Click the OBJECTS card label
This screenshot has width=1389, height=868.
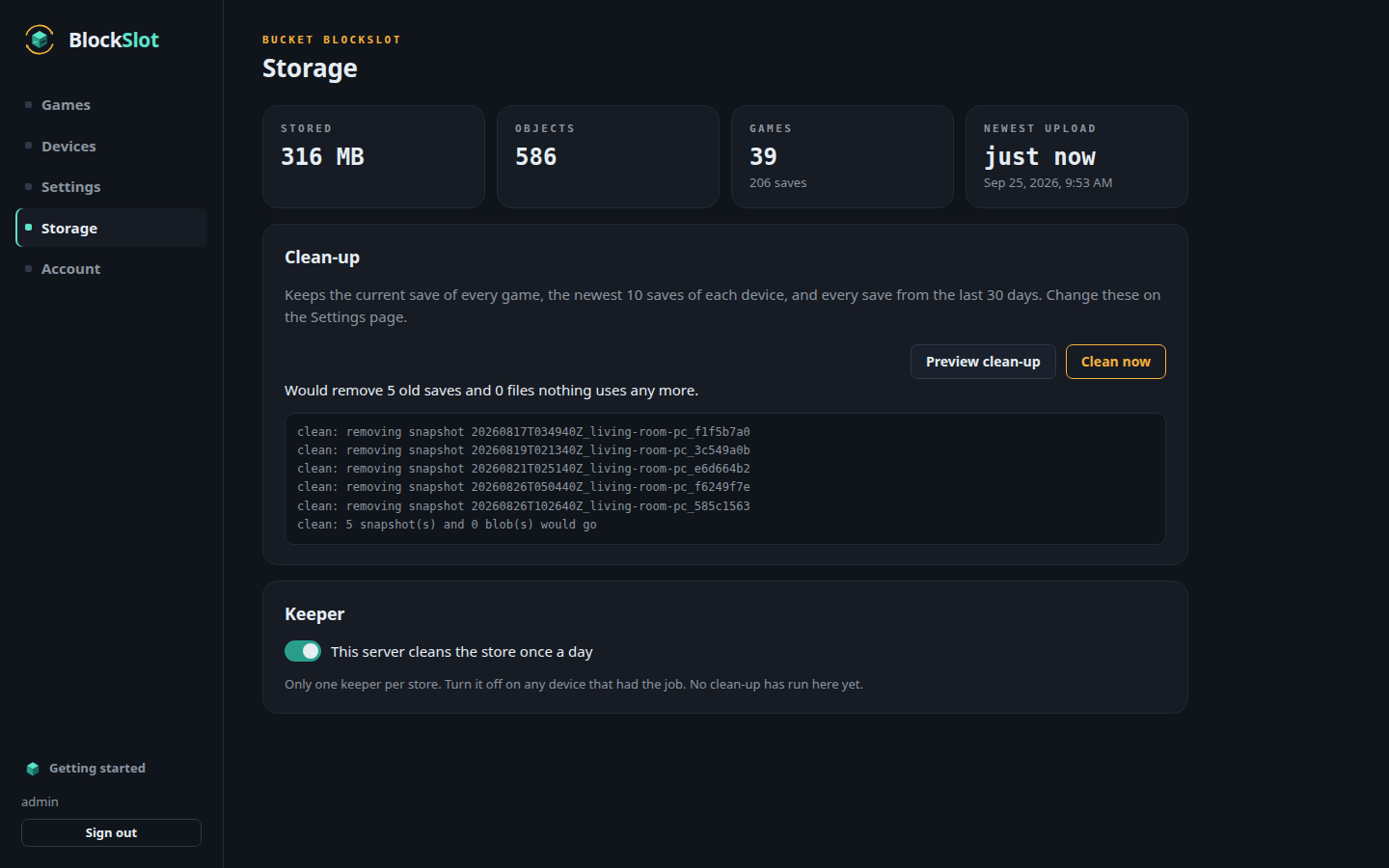[545, 128]
